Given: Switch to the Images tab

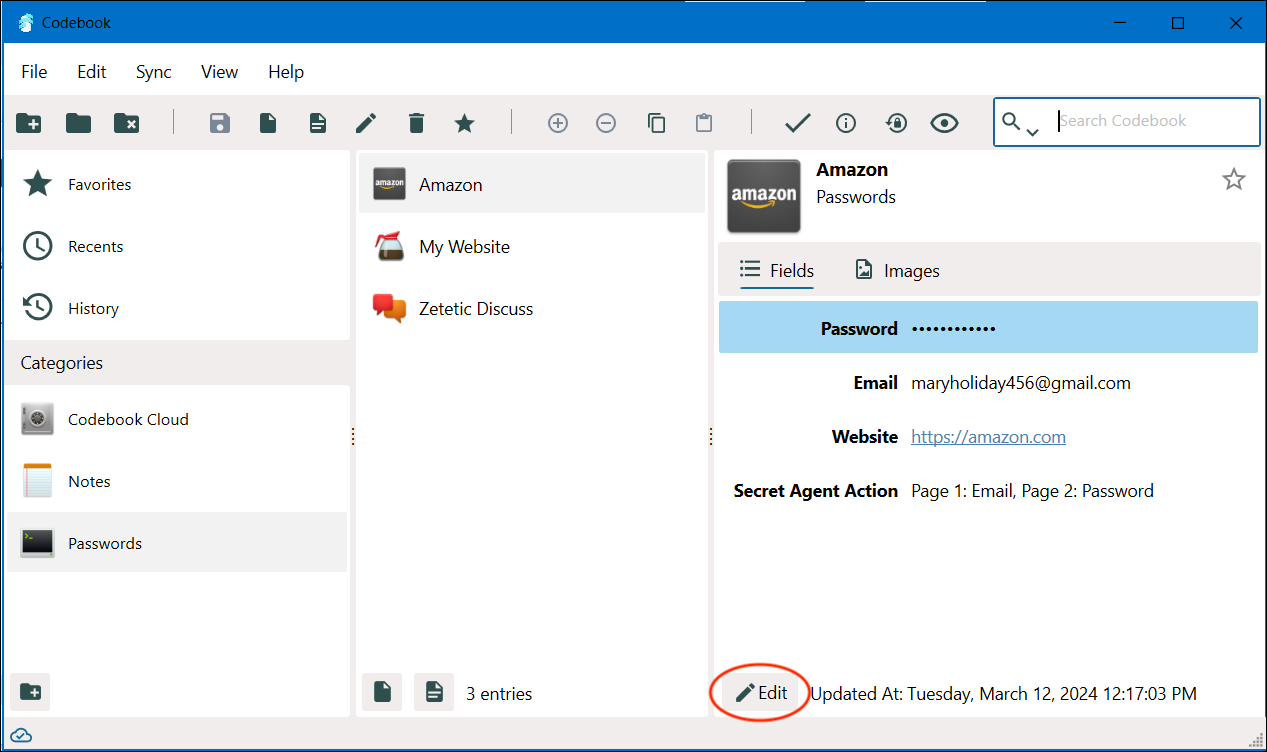Looking at the screenshot, I should 897,270.
